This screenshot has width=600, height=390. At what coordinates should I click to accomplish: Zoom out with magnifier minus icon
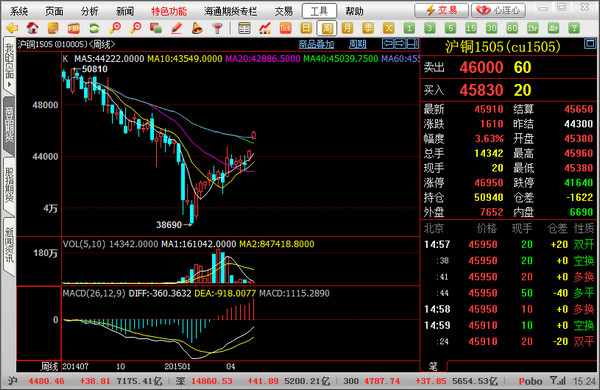(x=135, y=28)
